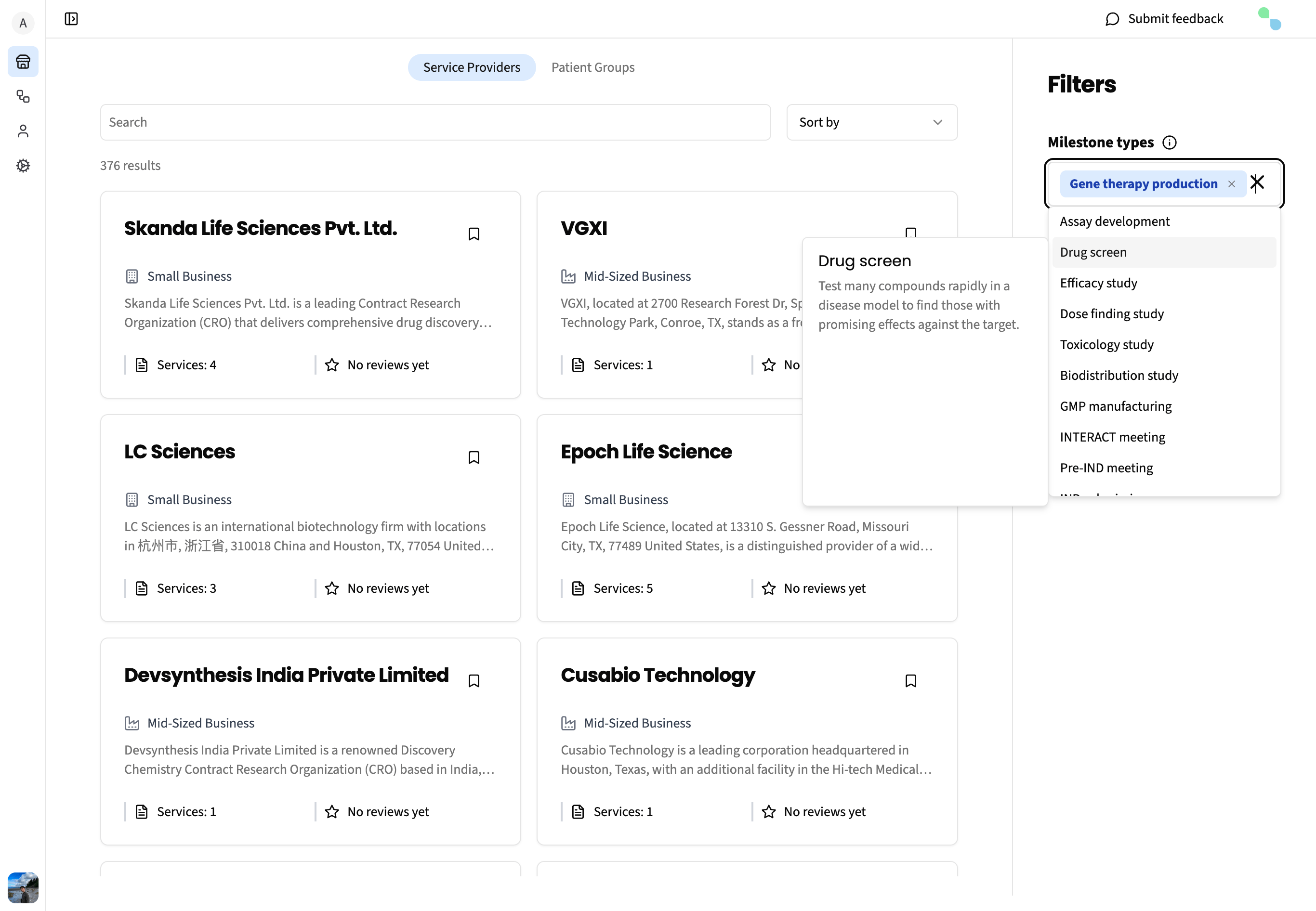Viewport: 1316px width, 911px height.
Task: Select Toxicology study option
Action: click(1164, 345)
